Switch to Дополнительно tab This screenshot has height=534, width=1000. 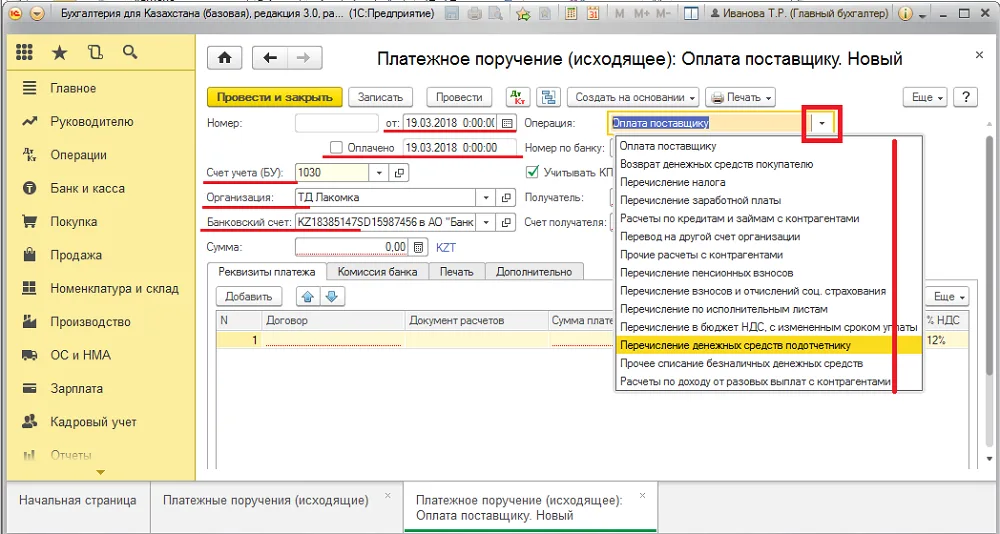click(x=534, y=272)
